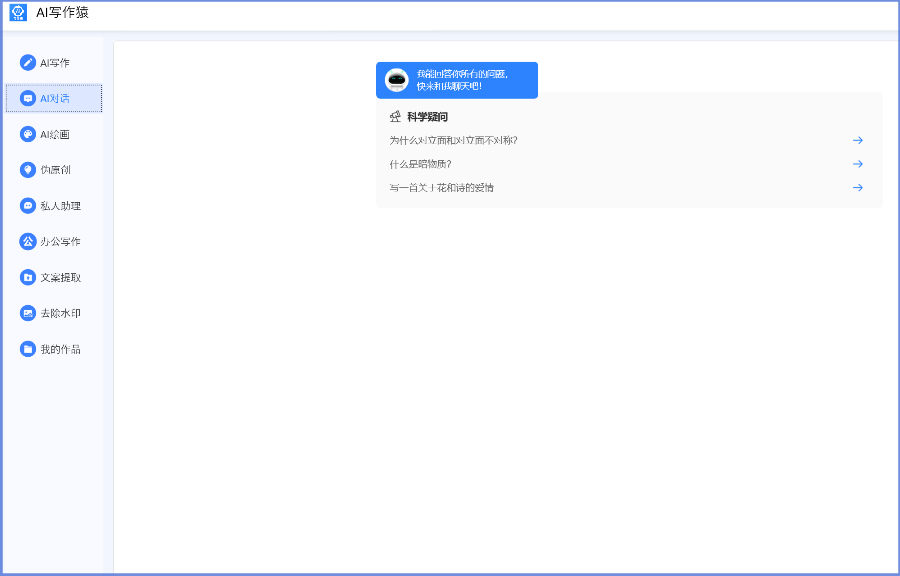Click the blue greeting banner text
Viewport: 900px width, 576px height.
point(462,80)
